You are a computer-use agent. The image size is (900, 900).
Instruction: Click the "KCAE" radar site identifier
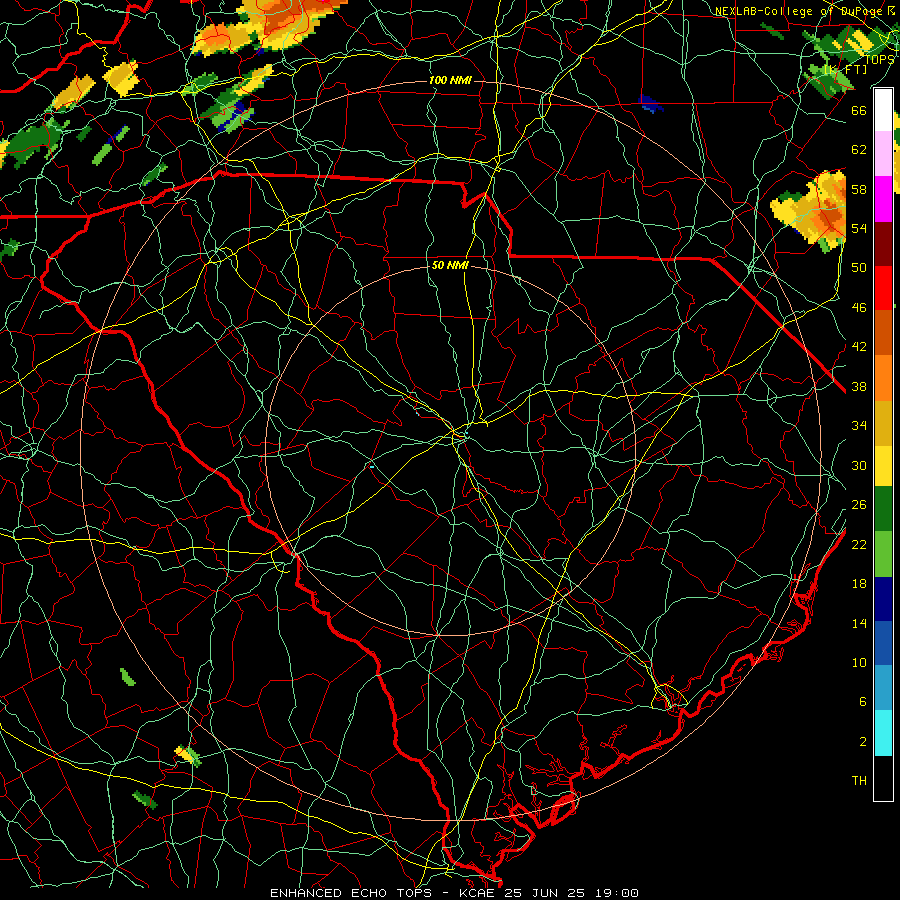tap(477, 893)
